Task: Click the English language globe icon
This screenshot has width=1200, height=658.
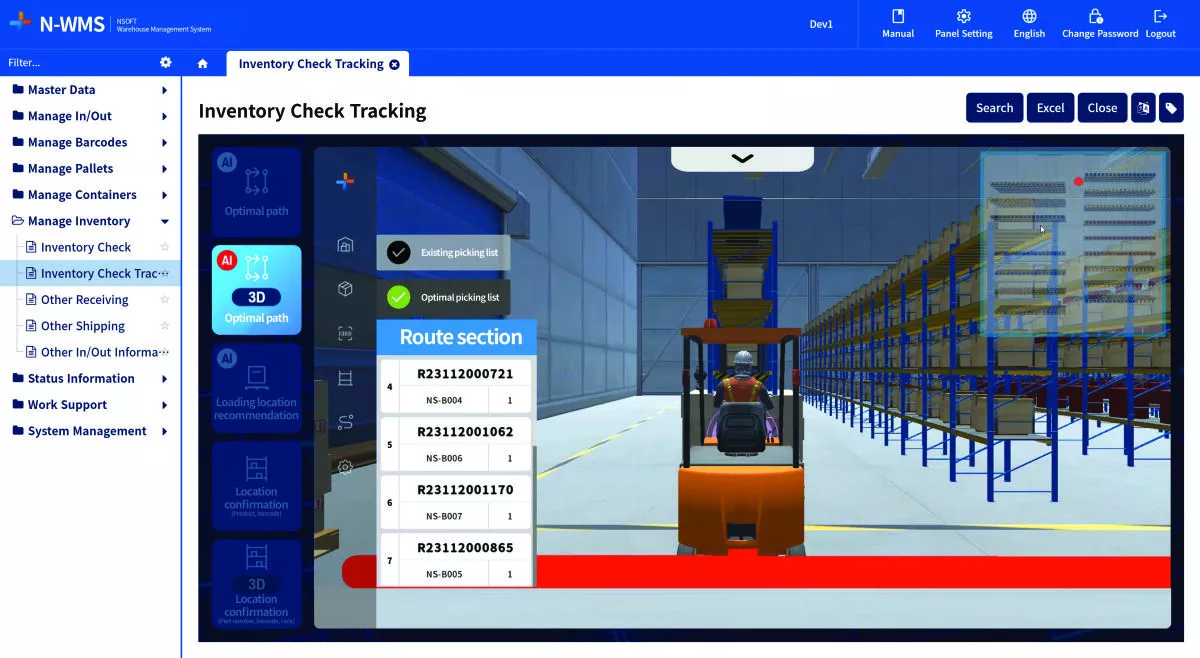Action: [1029, 17]
